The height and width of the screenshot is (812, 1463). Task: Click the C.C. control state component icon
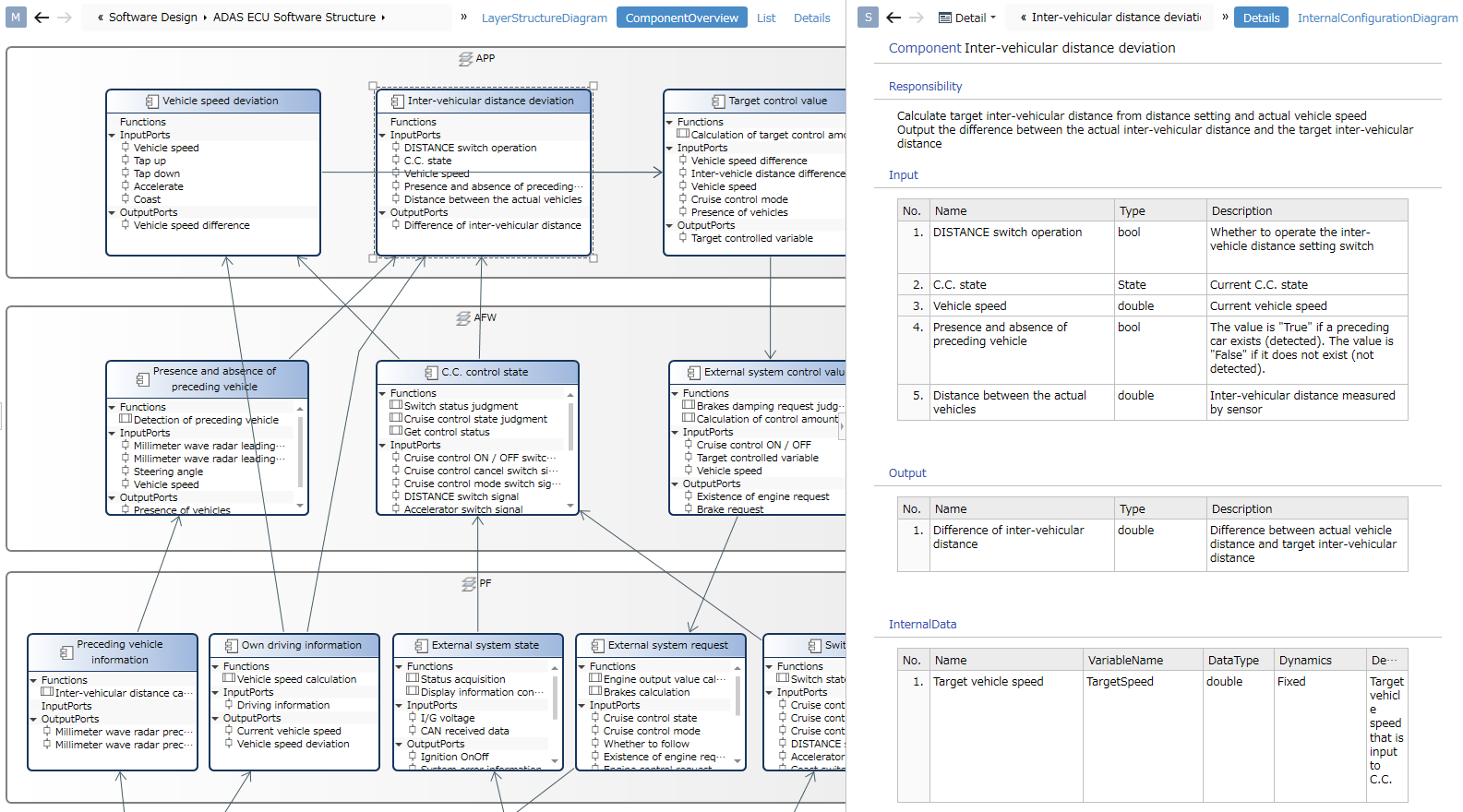[x=431, y=373]
